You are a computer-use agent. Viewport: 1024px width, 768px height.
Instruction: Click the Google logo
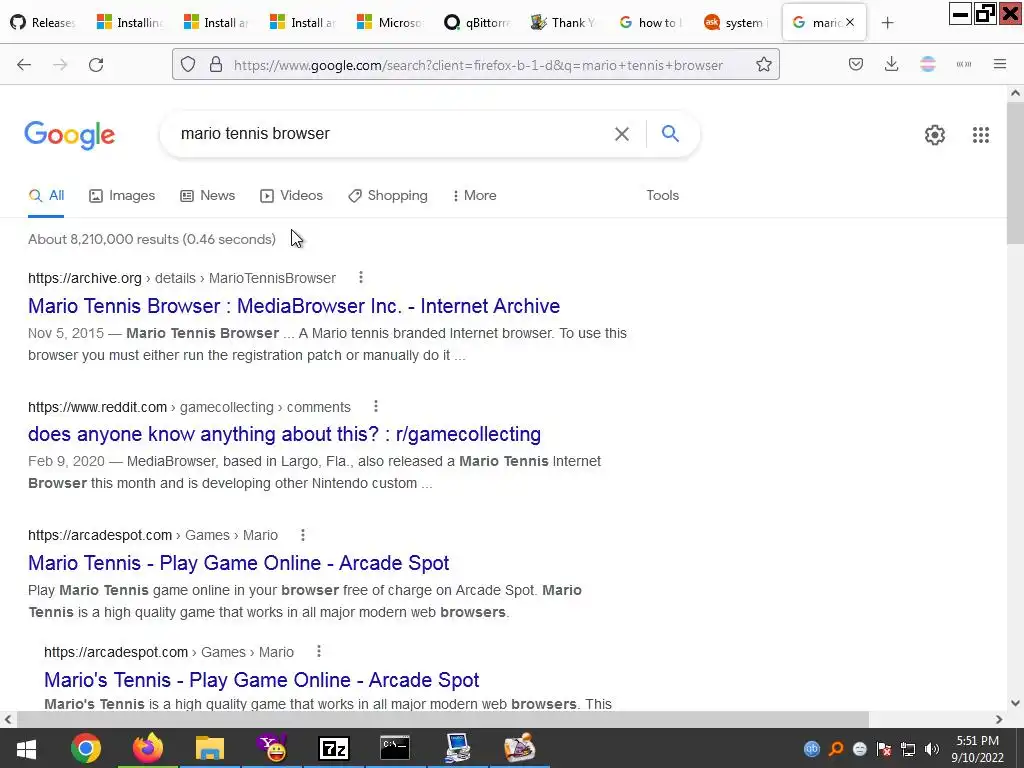pyautogui.click(x=69, y=135)
